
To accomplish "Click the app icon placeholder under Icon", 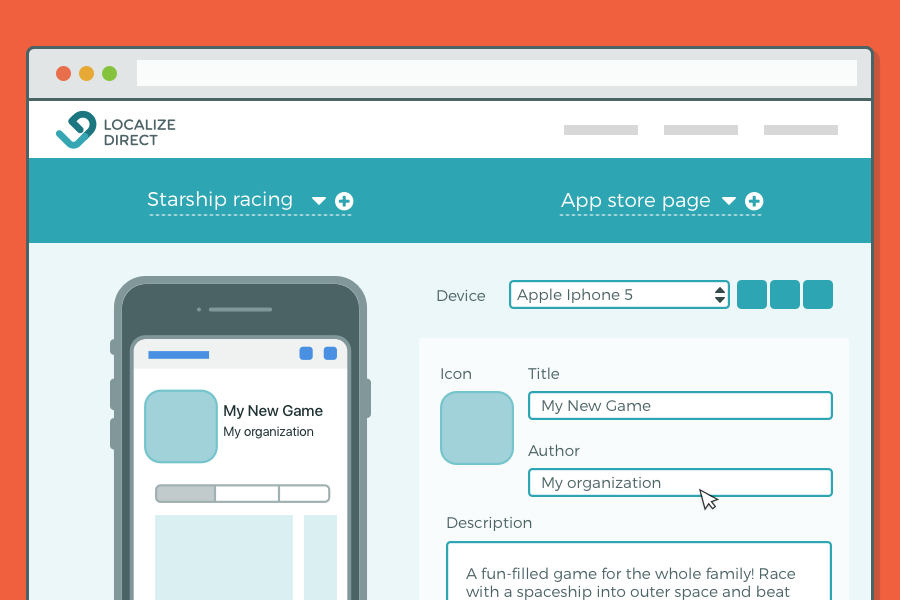I will (x=477, y=428).
